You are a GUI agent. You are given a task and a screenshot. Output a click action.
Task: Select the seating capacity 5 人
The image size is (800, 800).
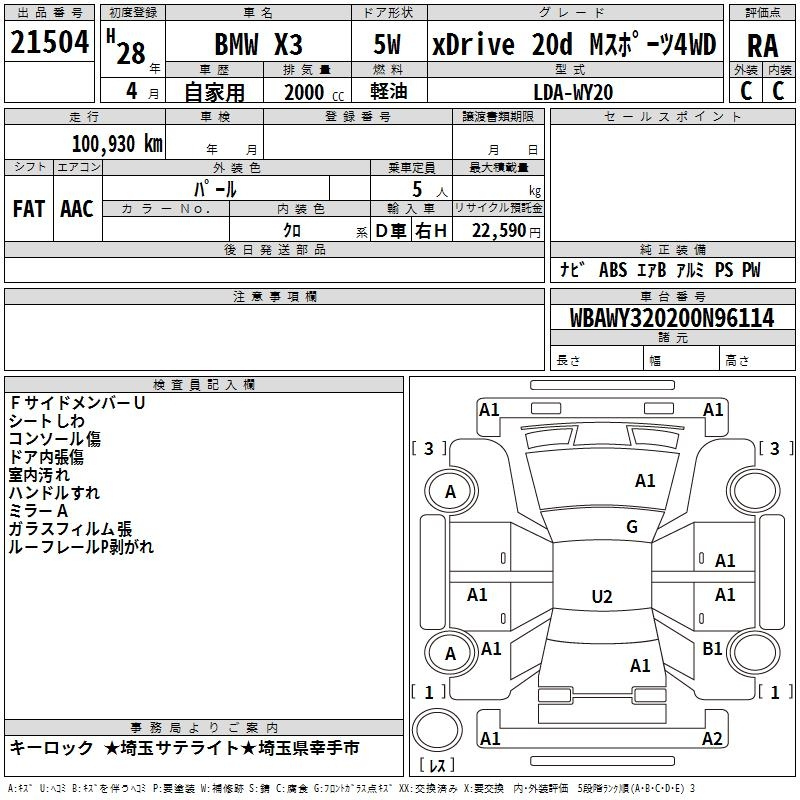click(429, 190)
